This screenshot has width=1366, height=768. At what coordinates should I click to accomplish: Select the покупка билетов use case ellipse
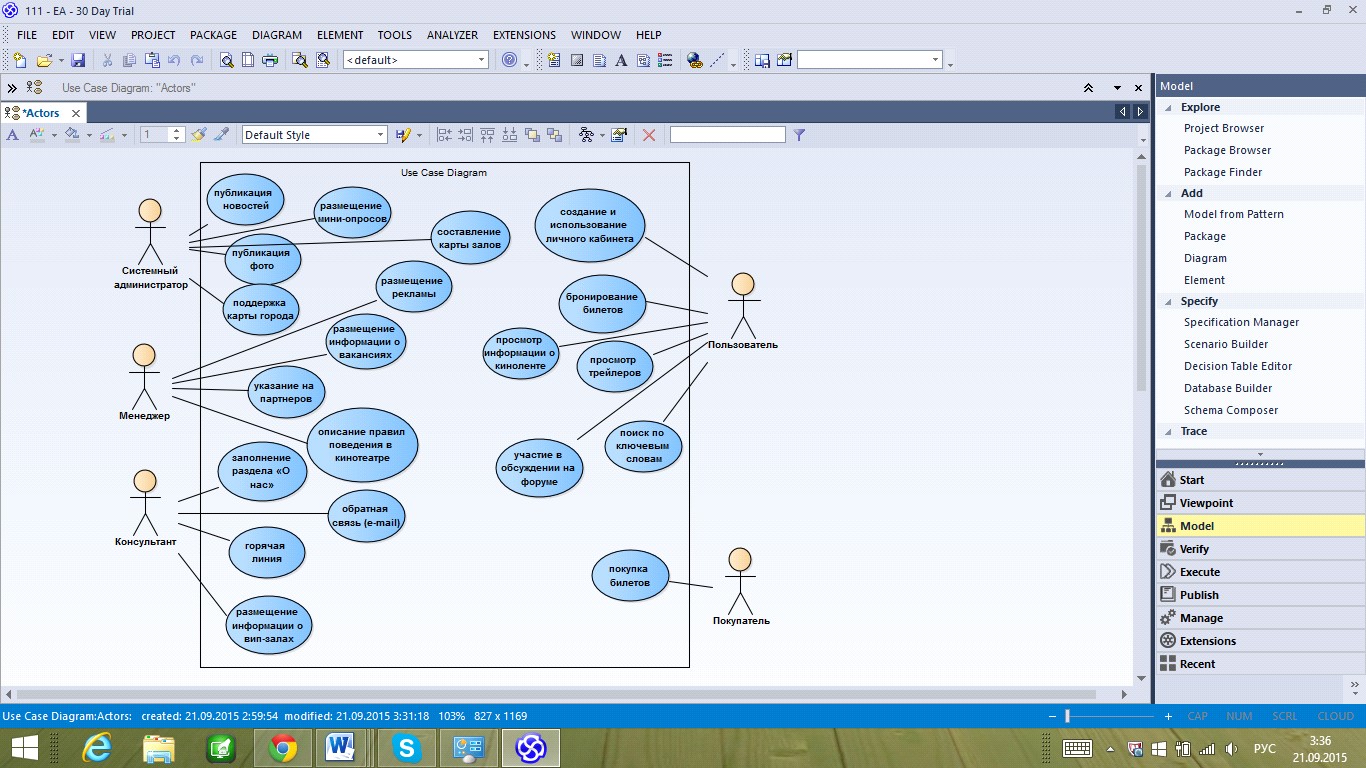630,576
